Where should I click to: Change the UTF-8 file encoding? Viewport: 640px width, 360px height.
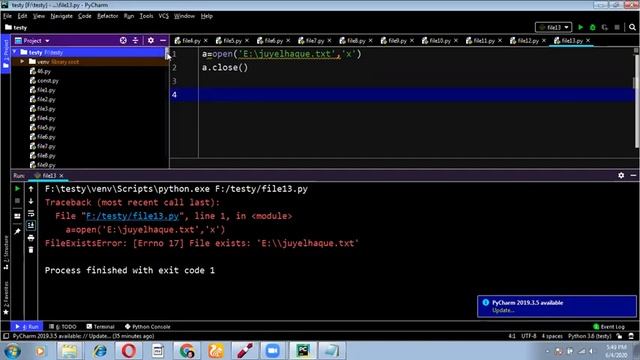529,336
